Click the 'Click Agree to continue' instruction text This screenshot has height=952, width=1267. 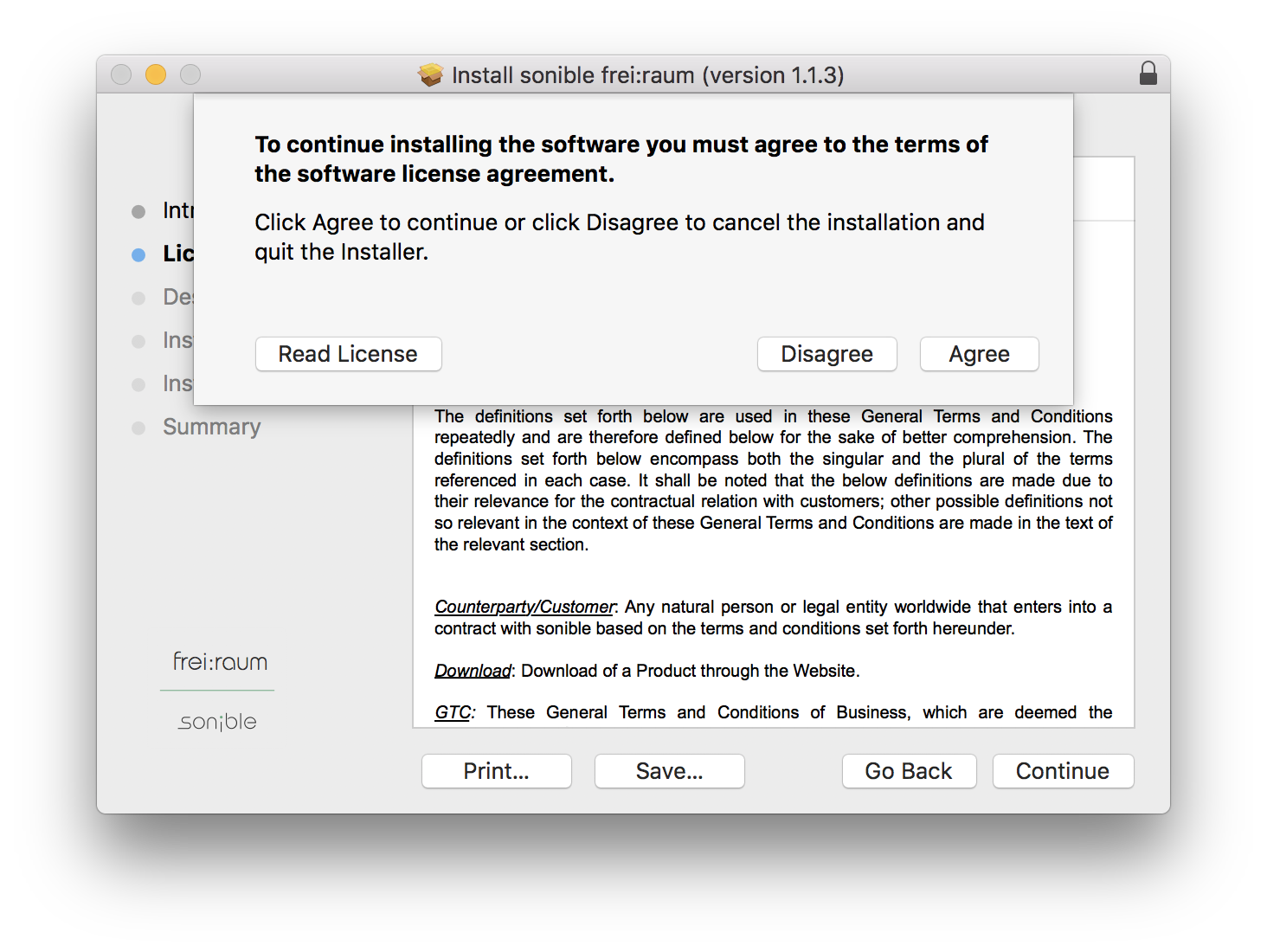coord(620,237)
